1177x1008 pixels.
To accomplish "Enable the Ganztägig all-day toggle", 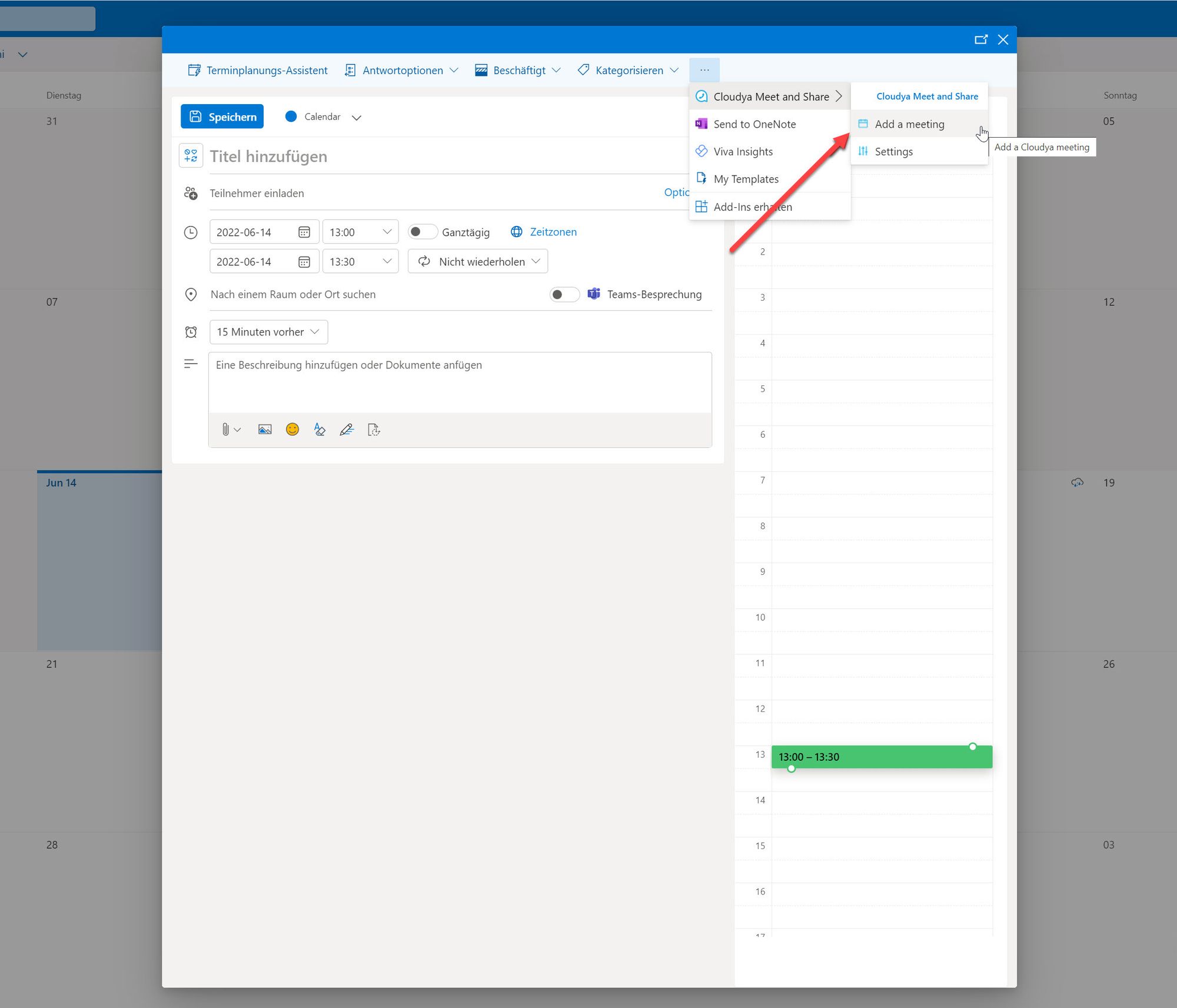I will pyautogui.click(x=422, y=232).
